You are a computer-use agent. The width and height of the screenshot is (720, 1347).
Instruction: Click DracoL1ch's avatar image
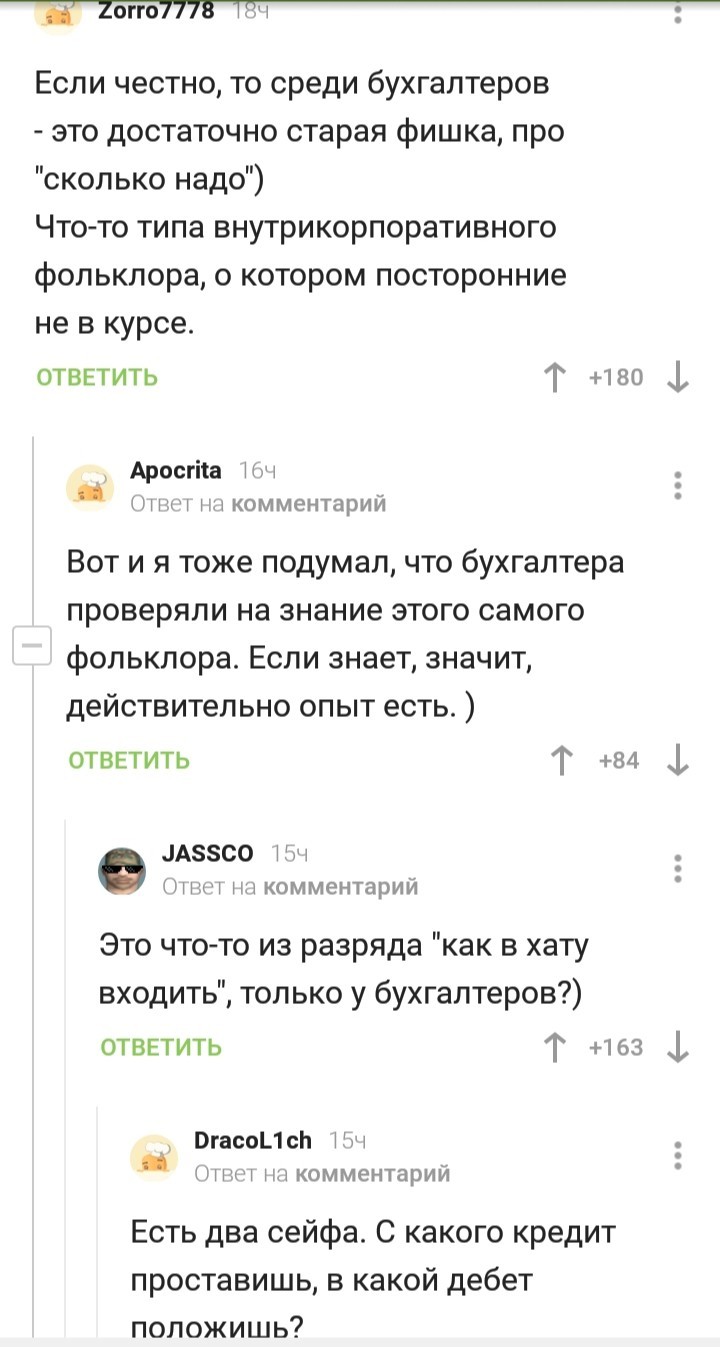[154, 1156]
